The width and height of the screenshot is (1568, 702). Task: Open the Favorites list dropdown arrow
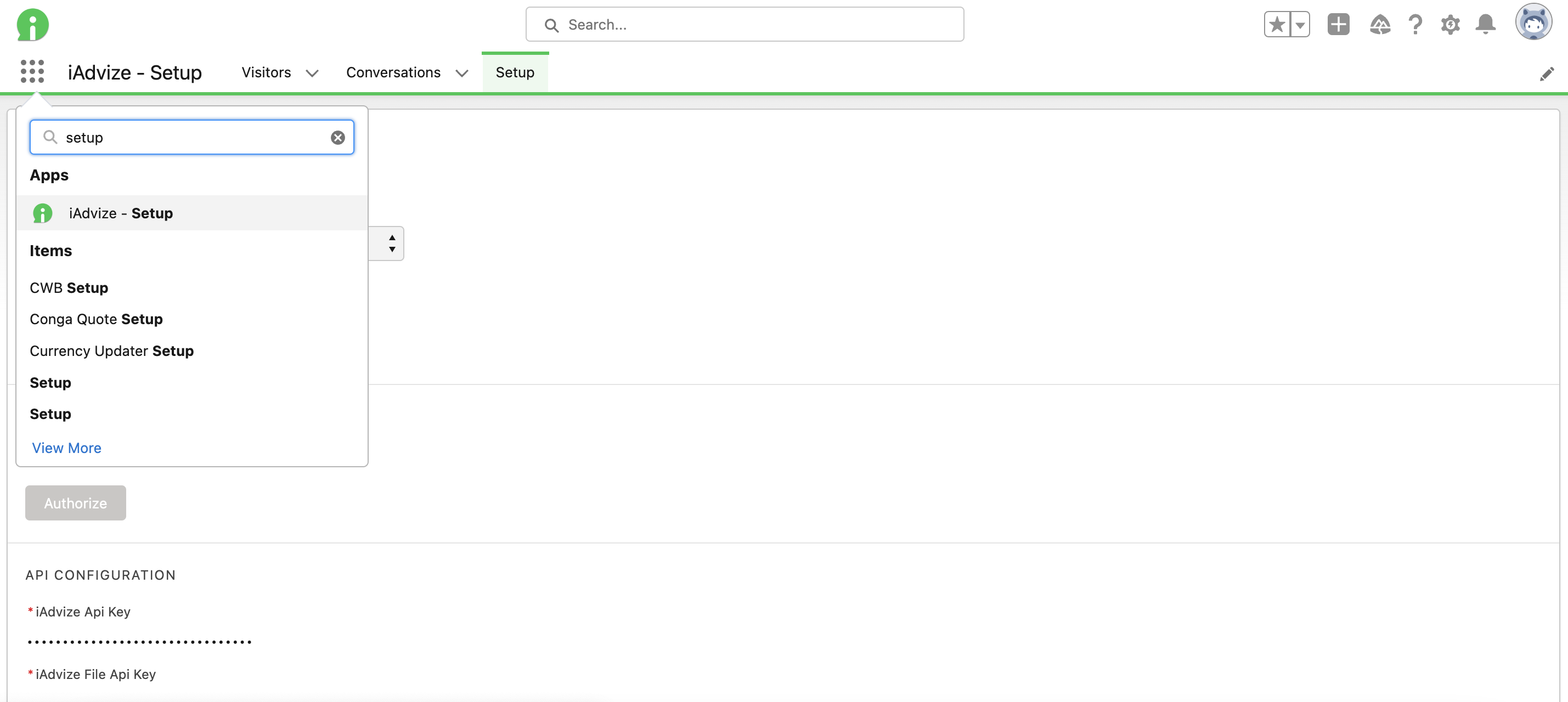click(x=1300, y=25)
